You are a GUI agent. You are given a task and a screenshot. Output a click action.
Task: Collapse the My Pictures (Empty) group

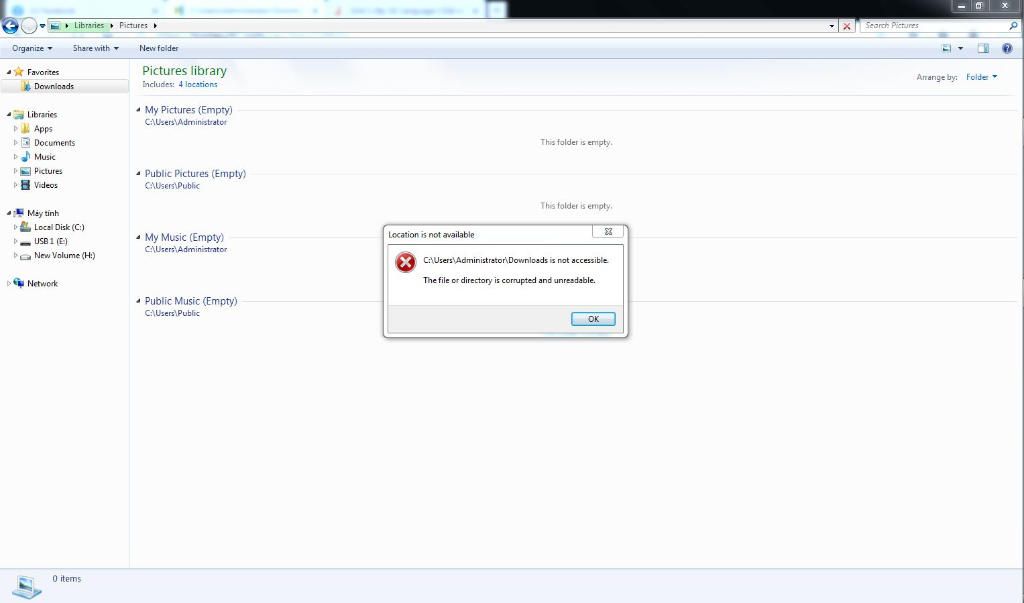(x=138, y=110)
